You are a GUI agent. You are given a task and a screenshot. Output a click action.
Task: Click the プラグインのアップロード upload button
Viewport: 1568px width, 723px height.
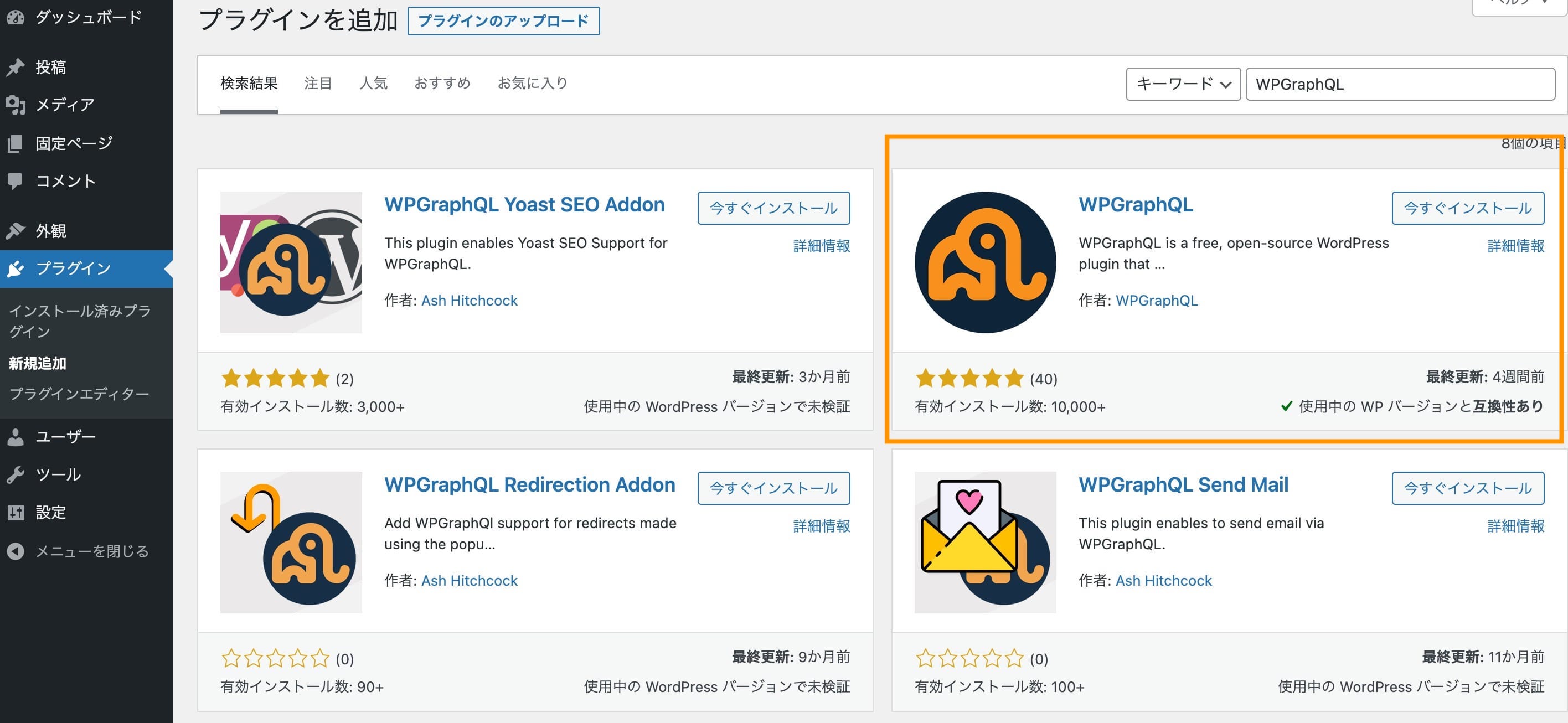(503, 20)
